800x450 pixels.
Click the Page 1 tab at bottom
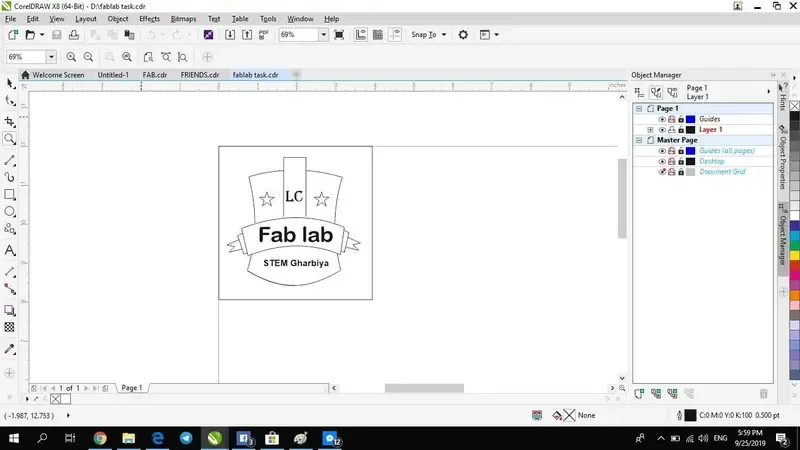132,388
